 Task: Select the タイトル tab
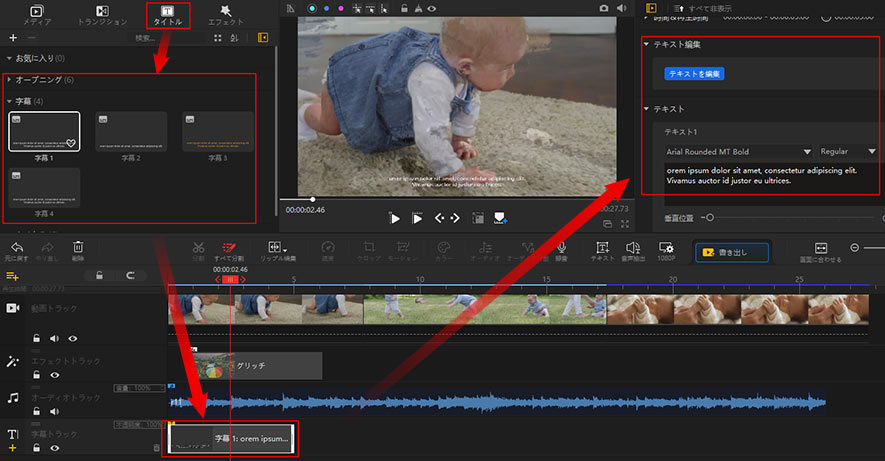tap(168, 16)
